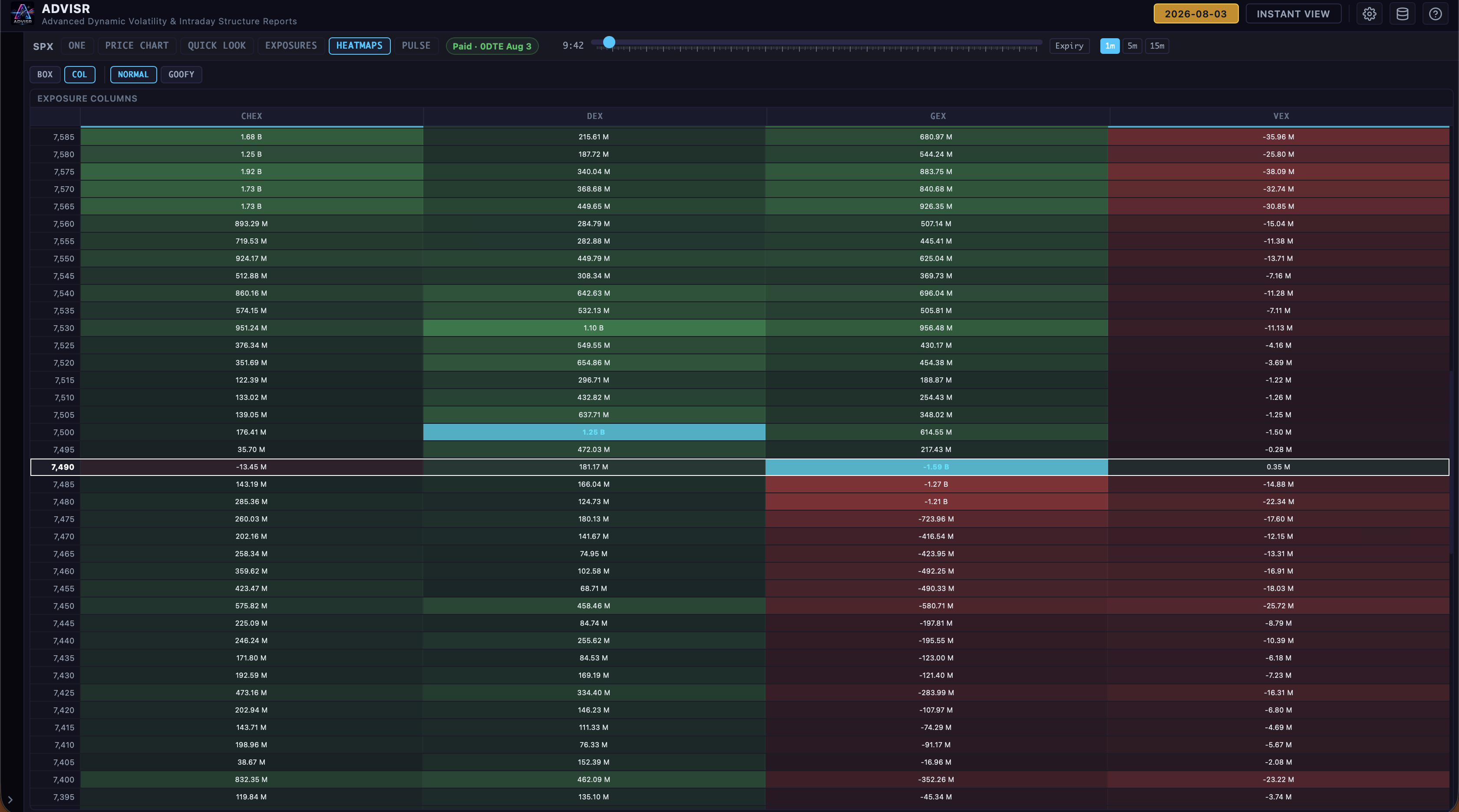Click DEX value 642.63 M

pos(594,293)
